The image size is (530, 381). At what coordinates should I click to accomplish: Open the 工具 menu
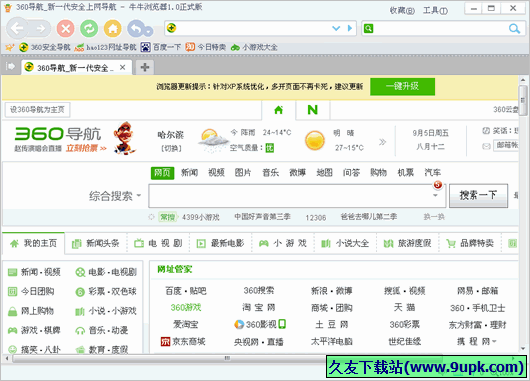(x=435, y=11)
